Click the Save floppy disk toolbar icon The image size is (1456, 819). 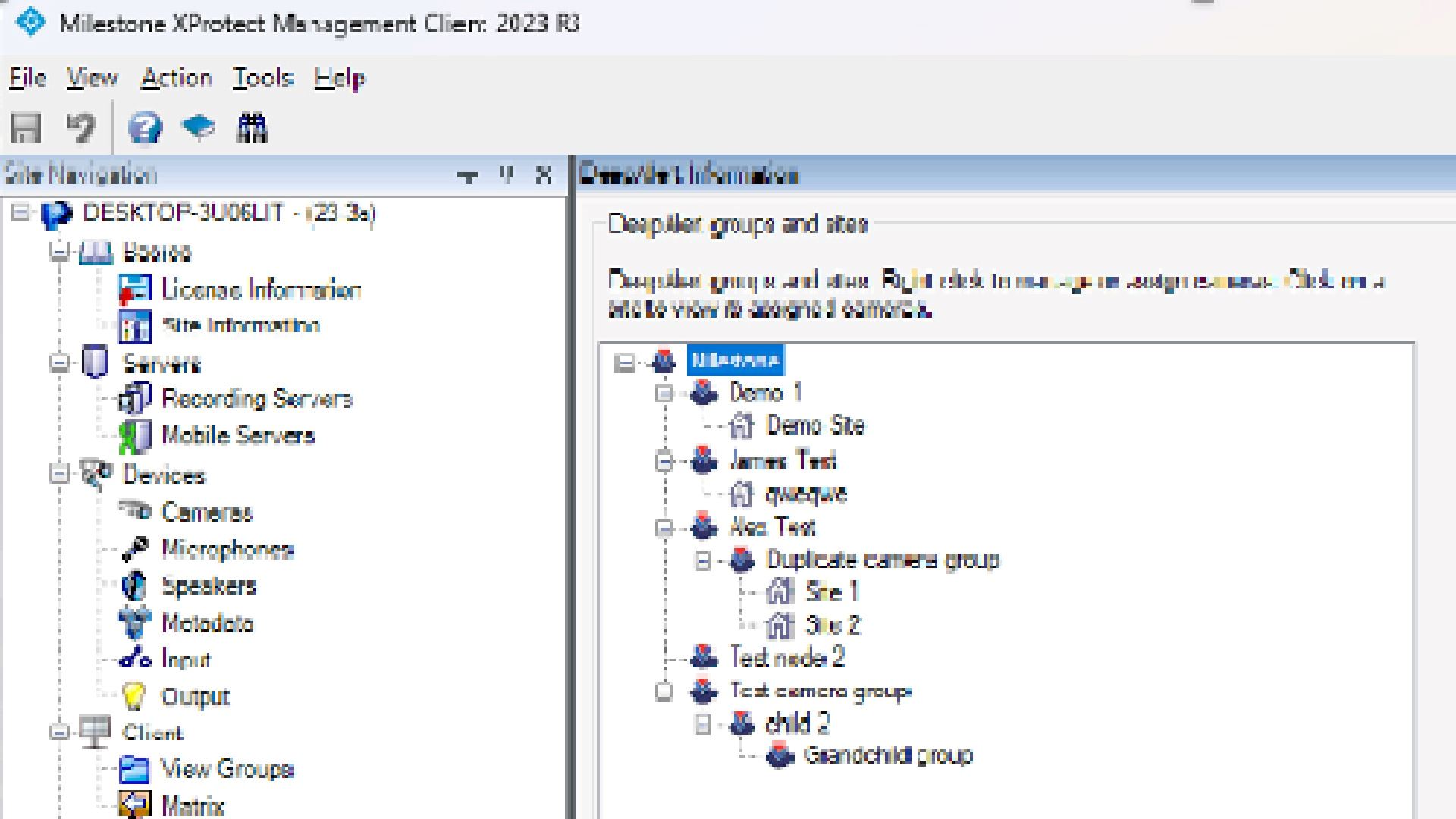pyautogui.click(x=26, y=127)
